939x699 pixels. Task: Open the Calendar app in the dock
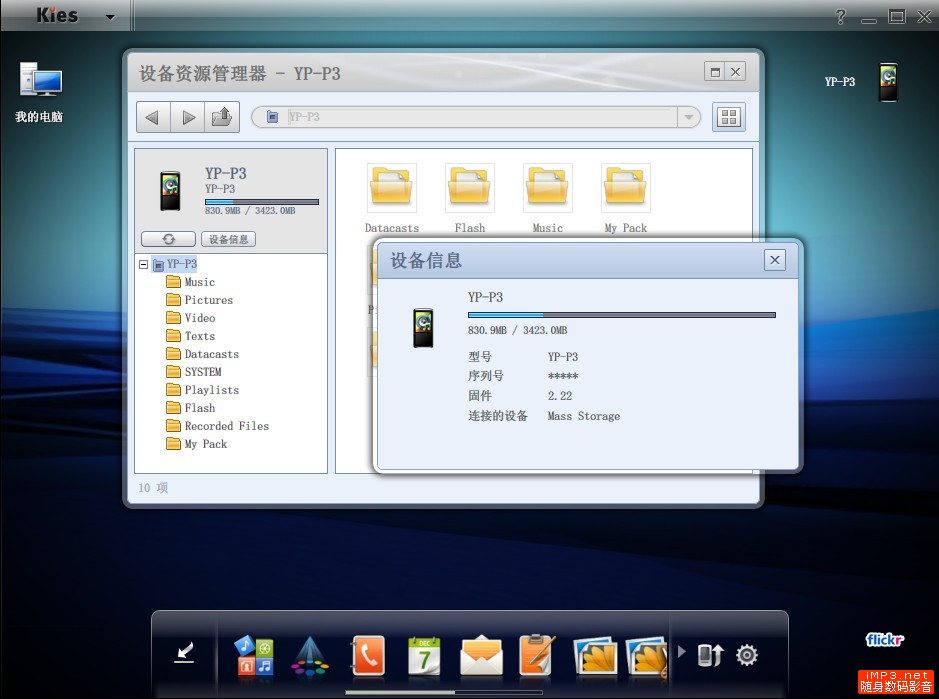click(x=425, y=654)
